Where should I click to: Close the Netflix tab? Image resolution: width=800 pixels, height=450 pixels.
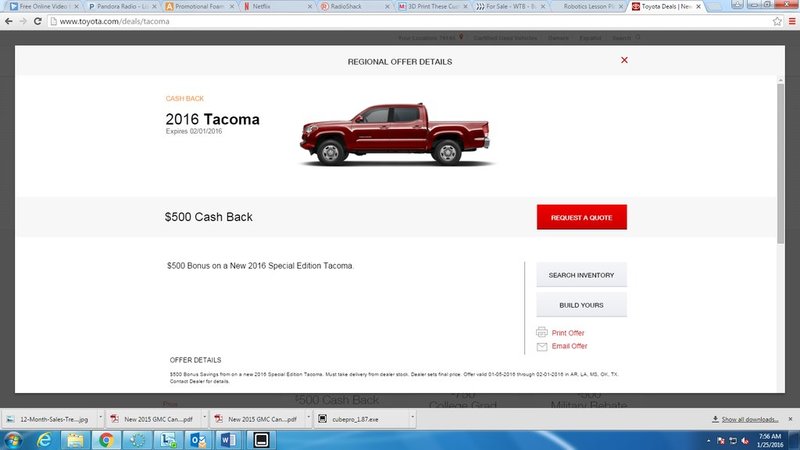tap(310, 7)
